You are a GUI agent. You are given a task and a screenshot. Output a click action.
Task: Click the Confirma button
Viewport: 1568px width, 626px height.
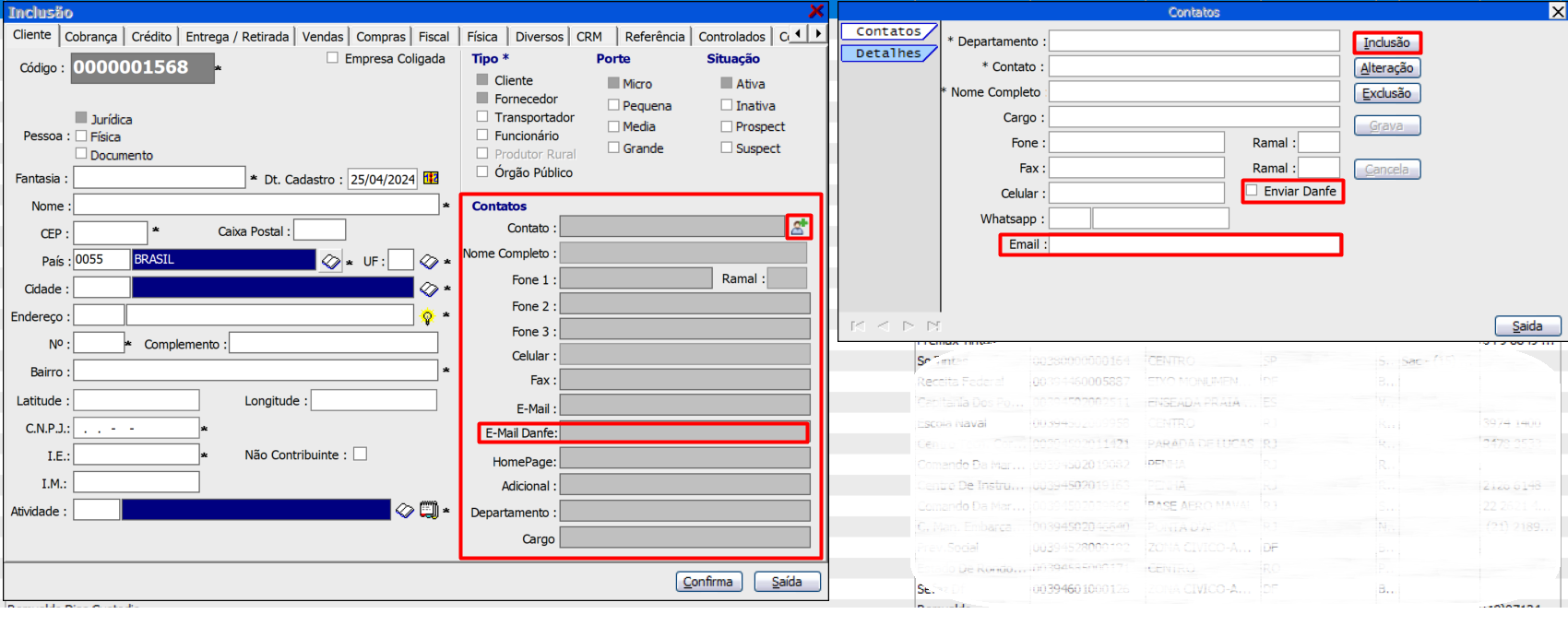[x=708, y=582]
